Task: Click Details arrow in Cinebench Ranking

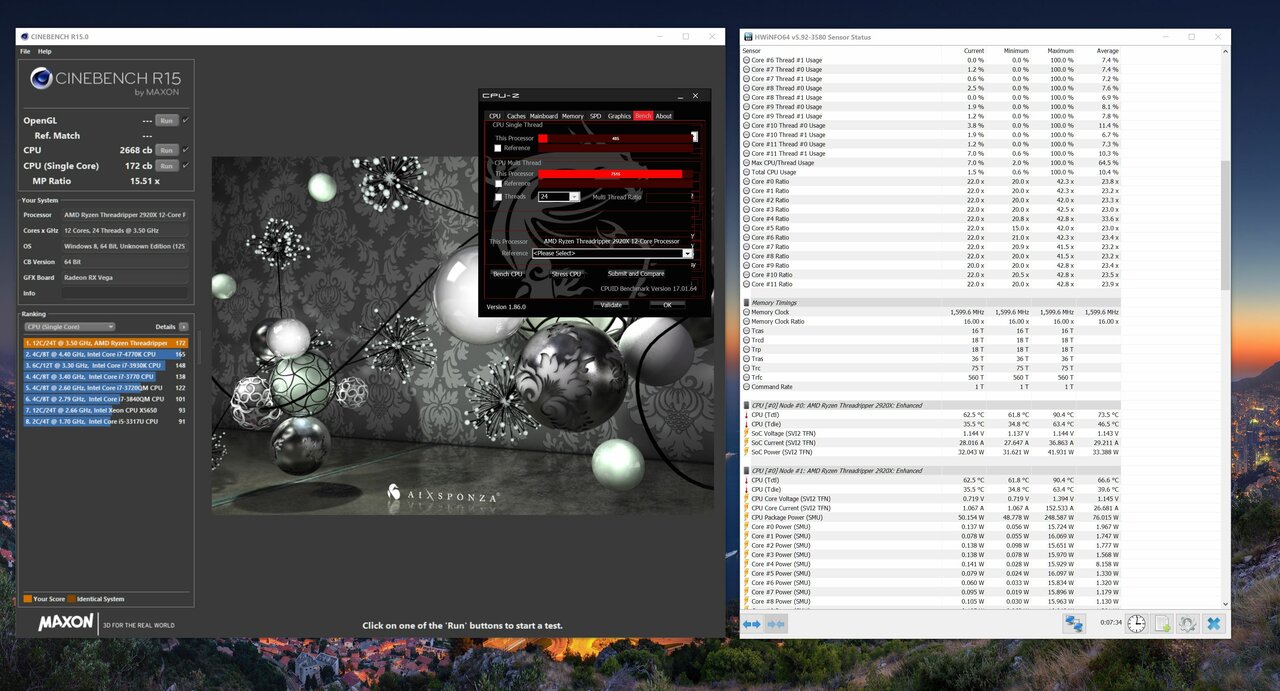Action: click(184, 327)
